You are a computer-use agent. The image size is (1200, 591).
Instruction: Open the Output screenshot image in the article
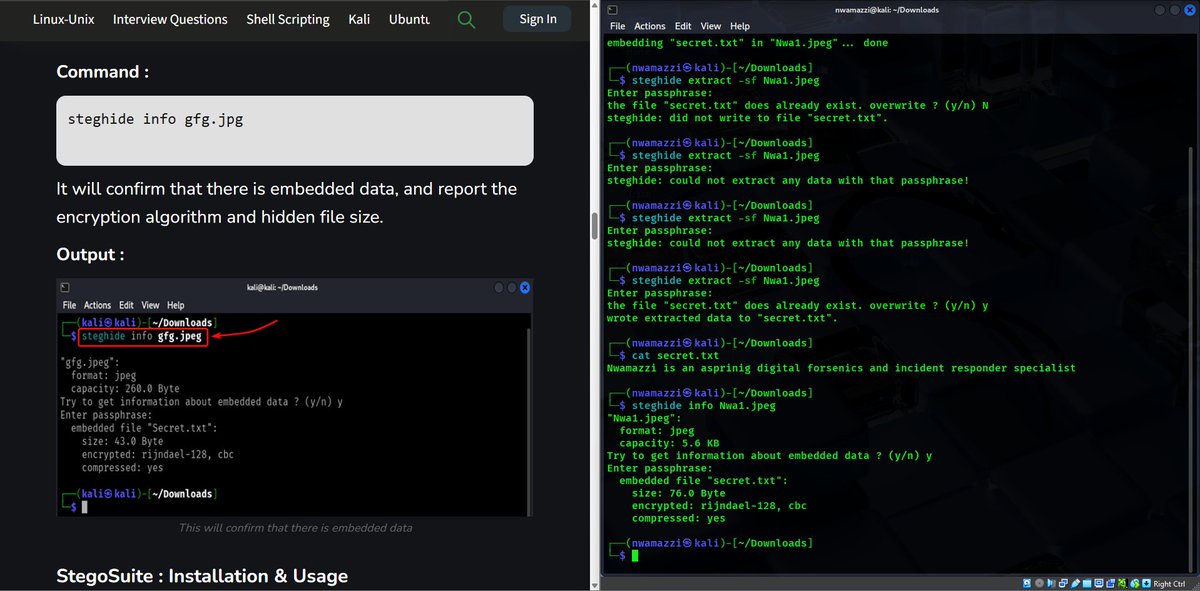tap(295, 398)
